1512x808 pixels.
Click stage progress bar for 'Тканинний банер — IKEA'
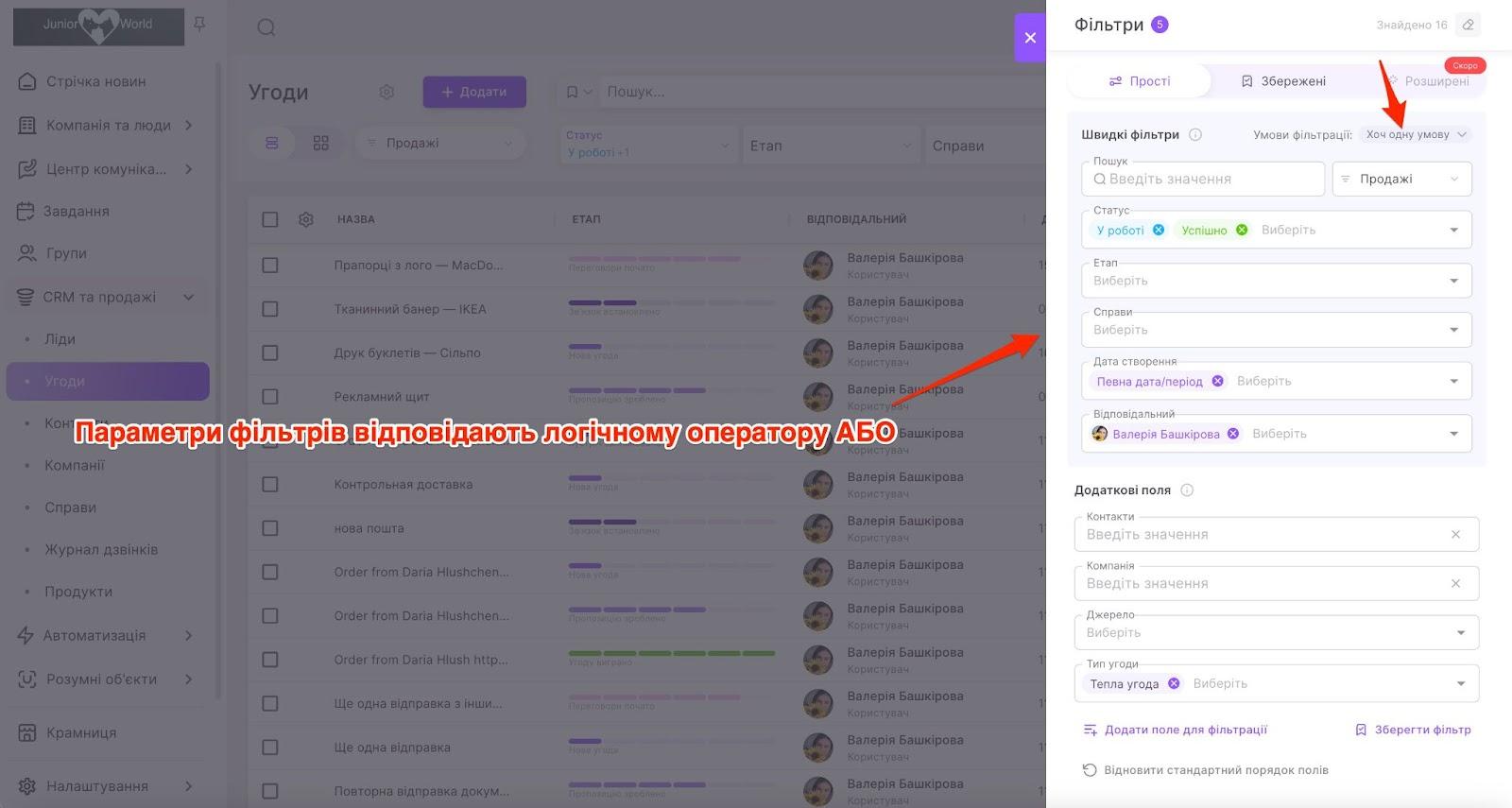pos(671,302)
